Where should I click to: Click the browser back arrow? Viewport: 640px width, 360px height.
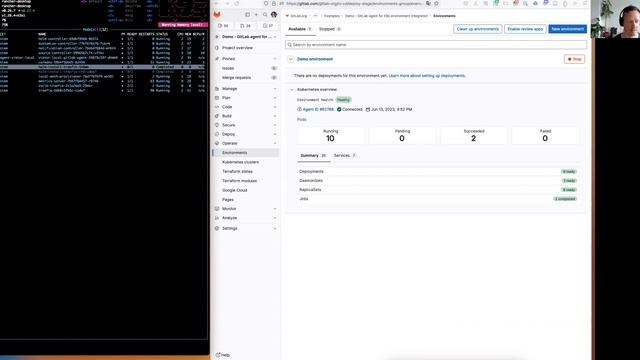pos(217,4)
